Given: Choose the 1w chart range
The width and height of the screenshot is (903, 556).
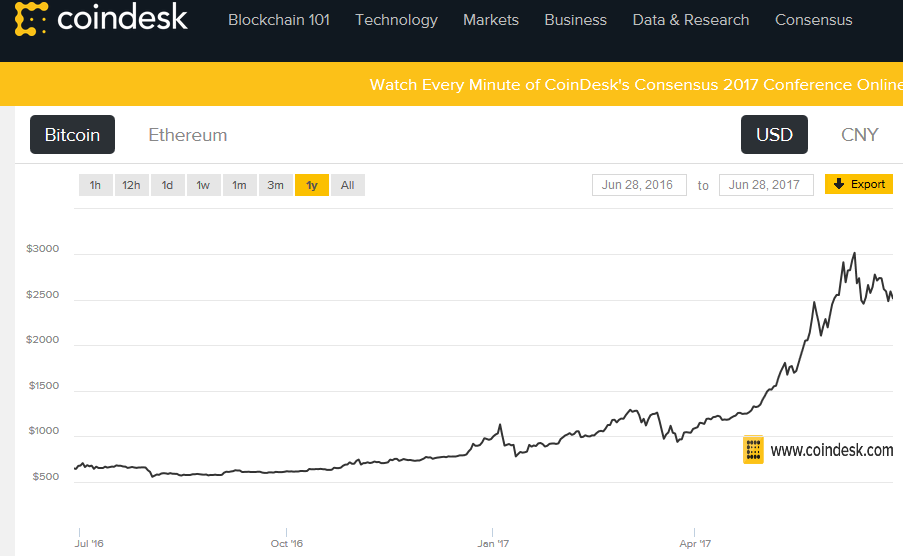Looking at the screenshot, I should pos(203,185).
